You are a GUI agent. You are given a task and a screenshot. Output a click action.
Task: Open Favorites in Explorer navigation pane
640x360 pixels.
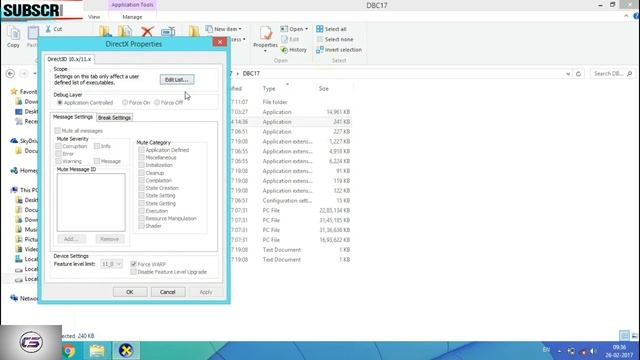coord(24,91)
